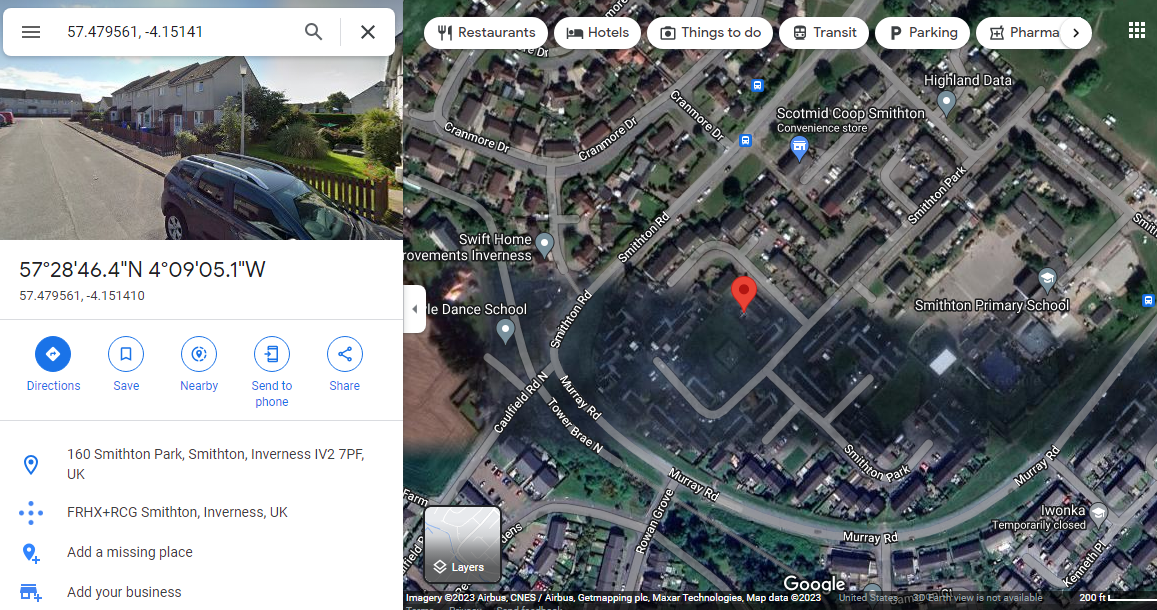1157x610 pixels.
Task: Select the Things to do chip
Action: (710, 33)
